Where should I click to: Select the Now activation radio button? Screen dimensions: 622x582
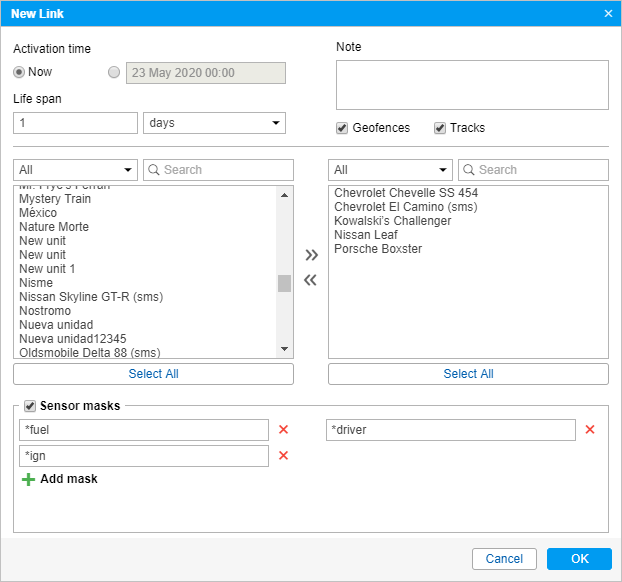click(x=20, y=72)
